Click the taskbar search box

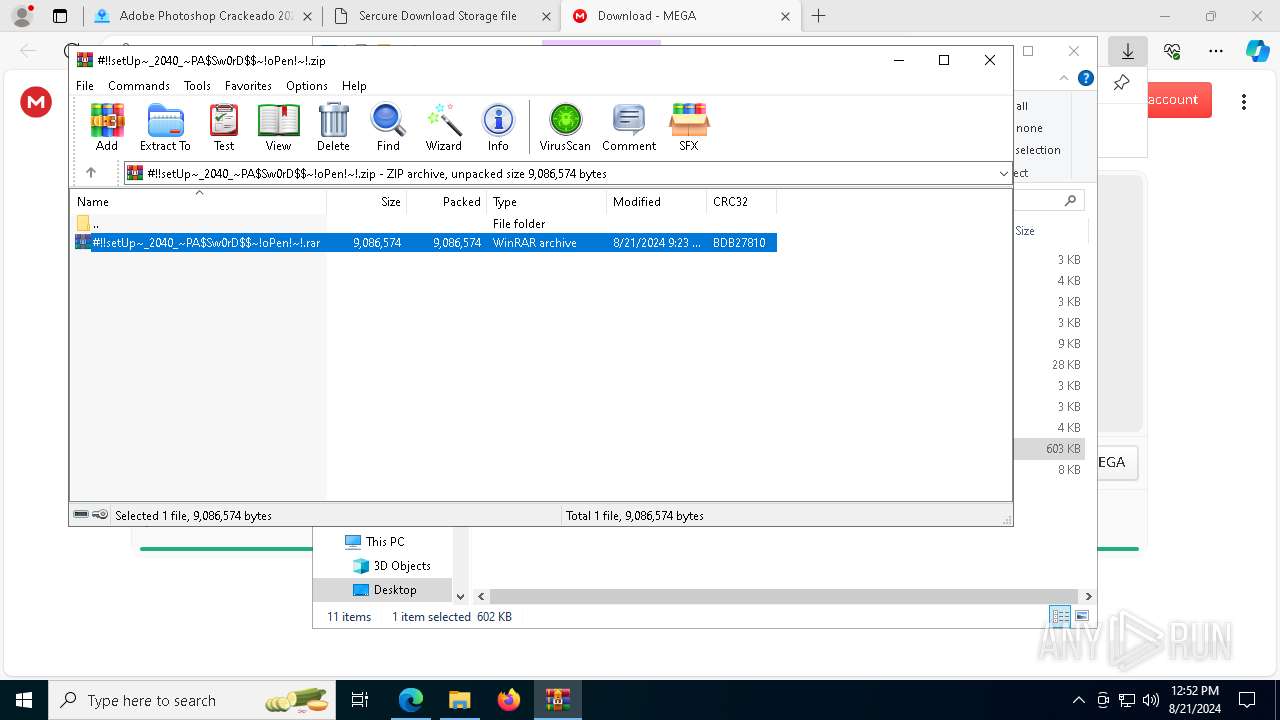[x=191, y=700]
